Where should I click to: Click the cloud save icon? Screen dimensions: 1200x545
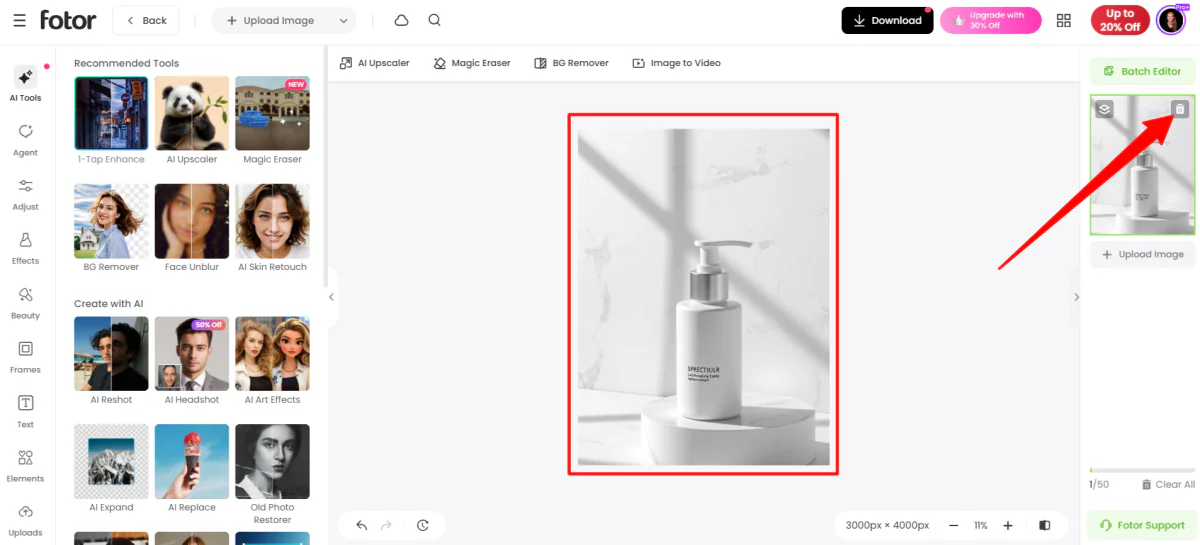coord(401,20)
